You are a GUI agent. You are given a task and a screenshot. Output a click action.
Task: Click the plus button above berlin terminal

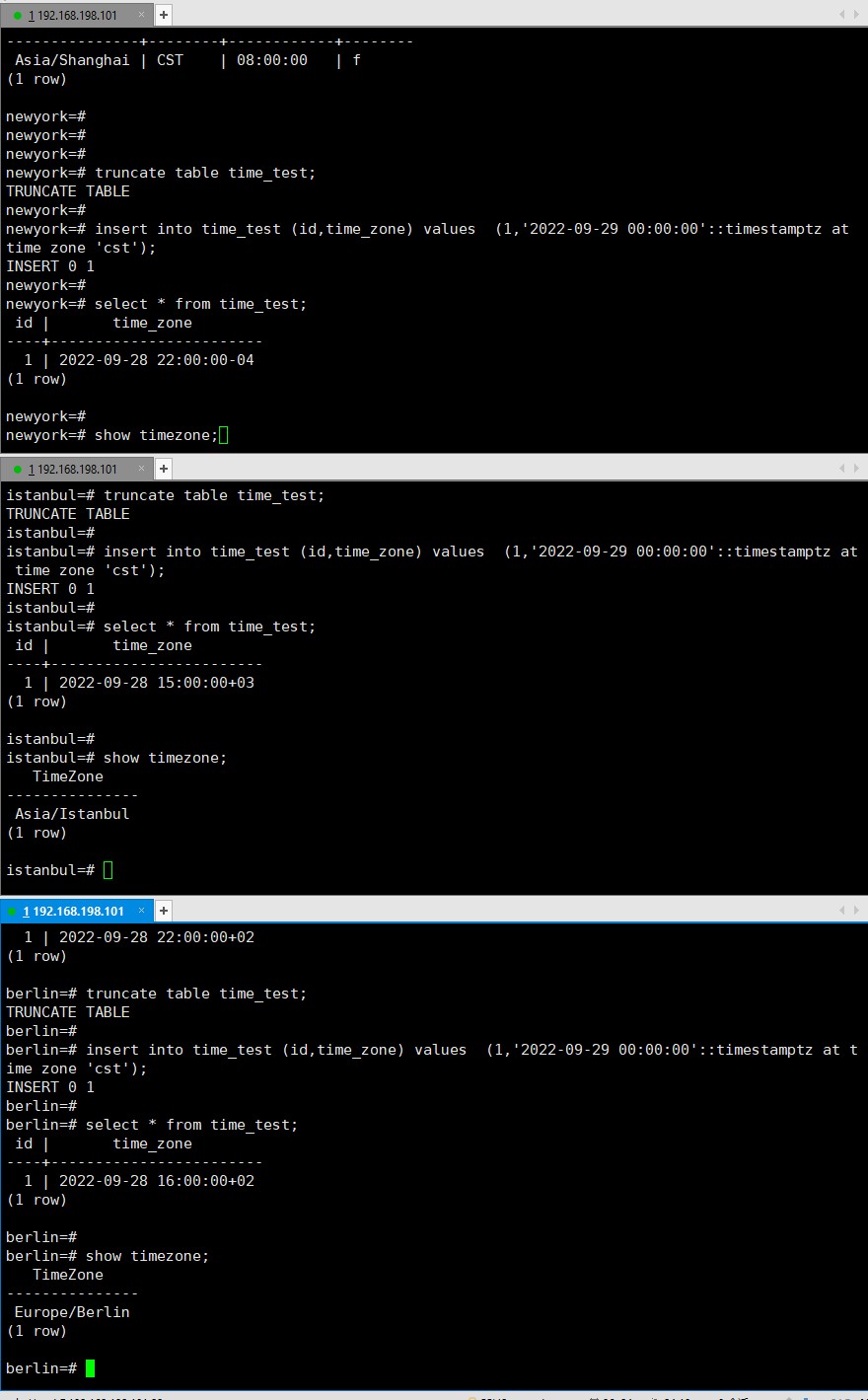pos(164,911)
